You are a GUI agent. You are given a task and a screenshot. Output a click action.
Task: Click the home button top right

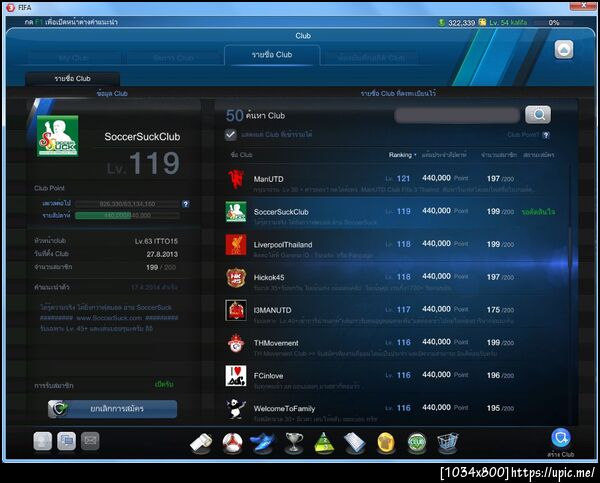pos(564,49)
